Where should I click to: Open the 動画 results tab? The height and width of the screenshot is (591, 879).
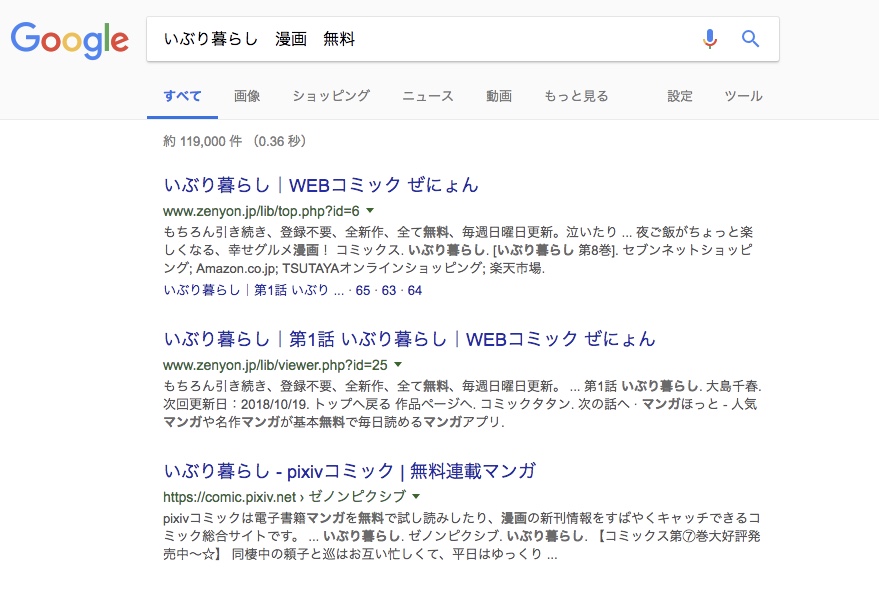coord(499,96)
